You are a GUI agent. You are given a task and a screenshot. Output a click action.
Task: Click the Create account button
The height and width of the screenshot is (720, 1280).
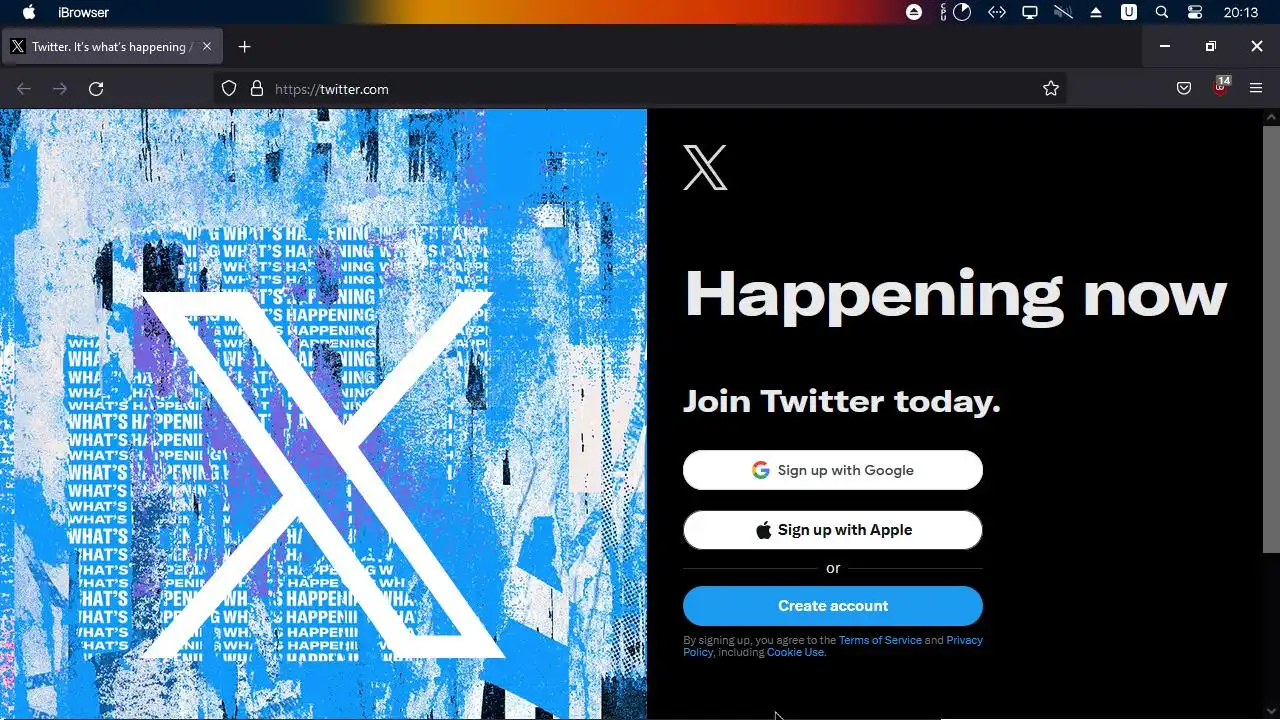tap(833, 606)
